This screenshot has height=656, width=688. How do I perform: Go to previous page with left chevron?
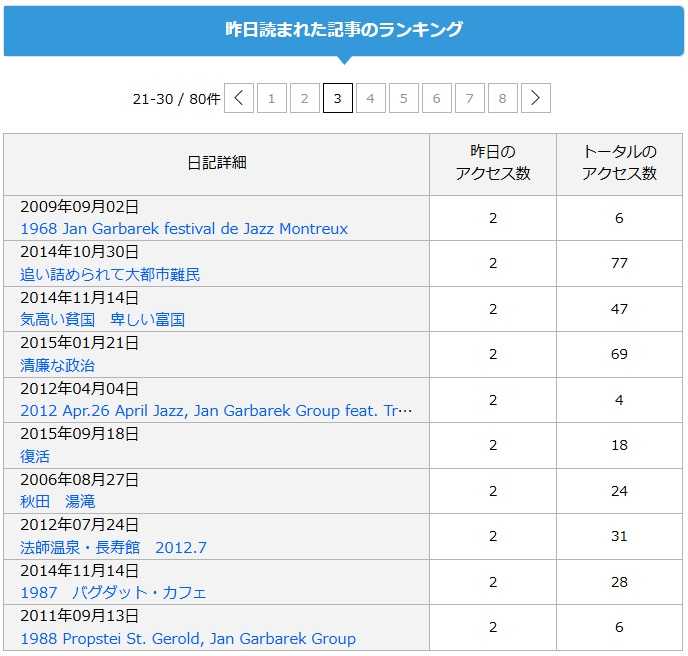(239, 98)
